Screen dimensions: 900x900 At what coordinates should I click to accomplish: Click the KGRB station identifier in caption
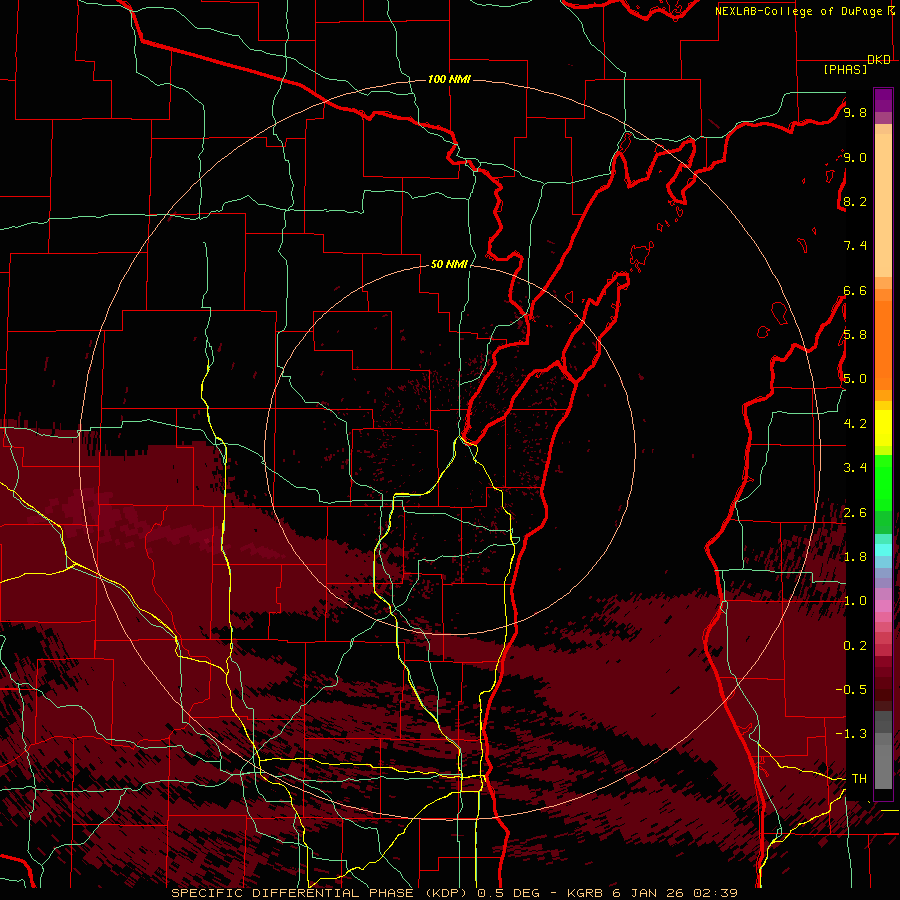[x=587, y=893]
